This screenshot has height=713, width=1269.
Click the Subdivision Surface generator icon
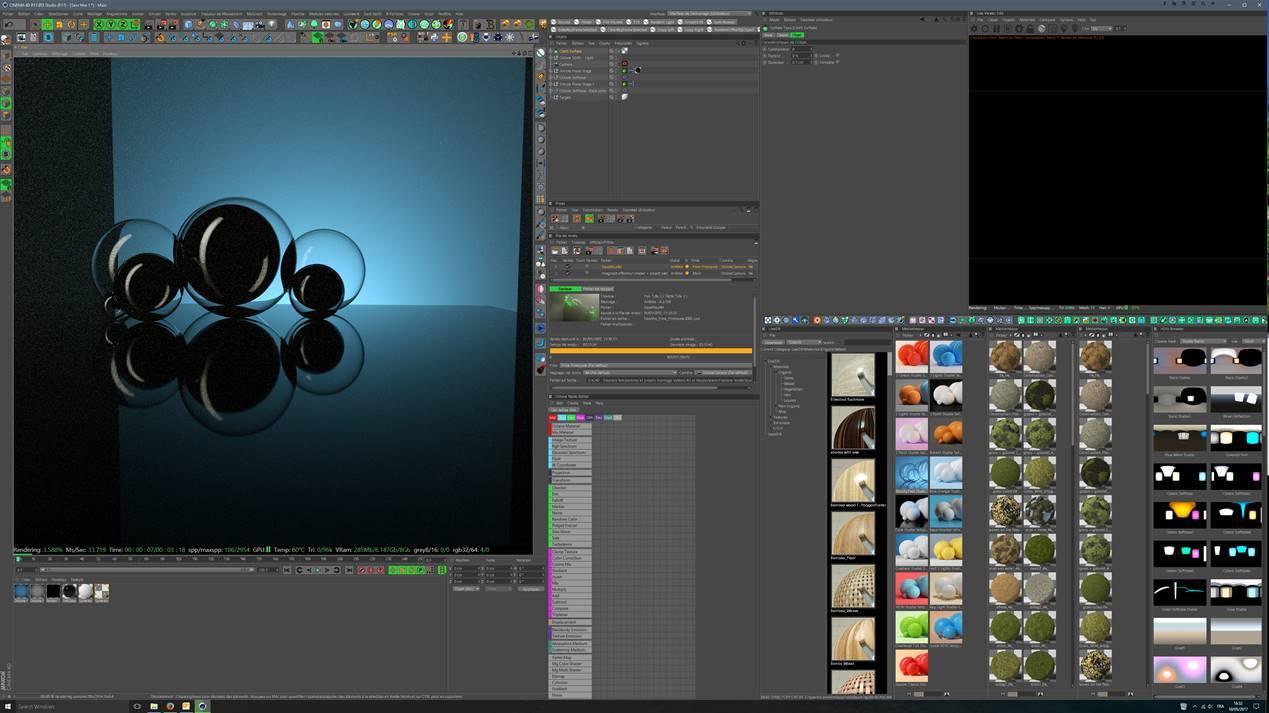213,25
